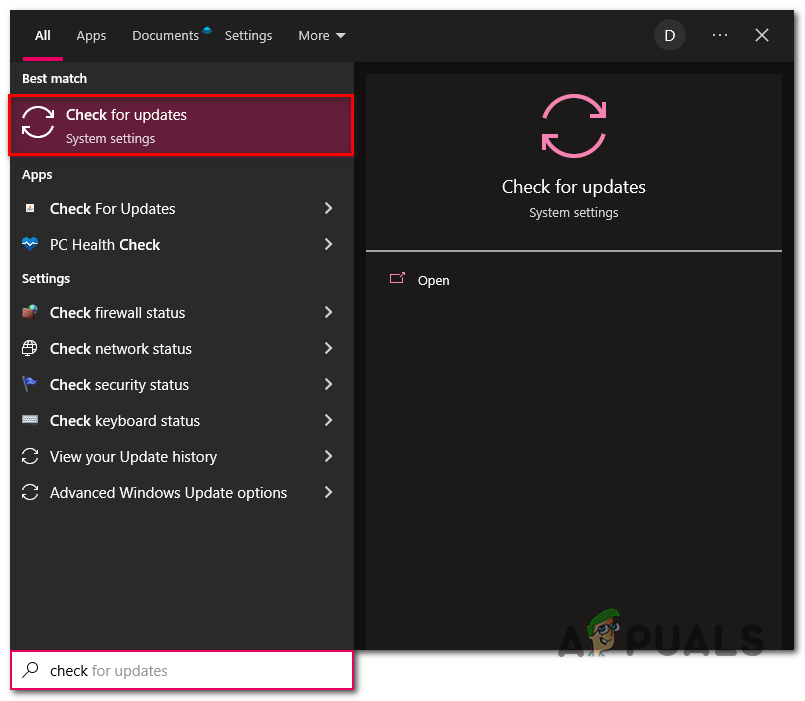Switch to the All tab
The height and width of the screenshot is (701, 805).
[43, 35]
